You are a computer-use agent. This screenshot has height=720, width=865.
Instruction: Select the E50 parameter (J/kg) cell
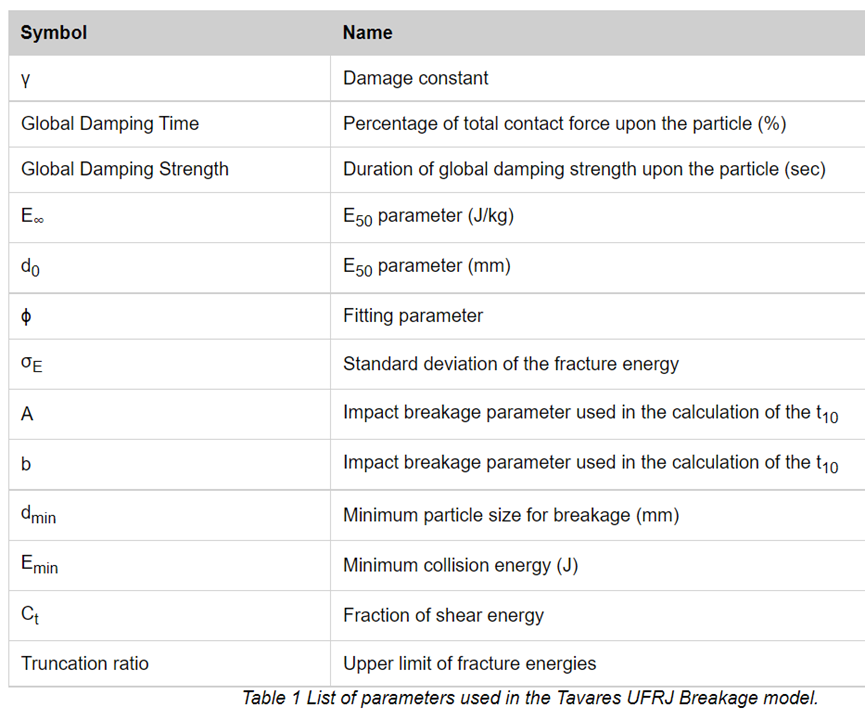click(430, 219)
